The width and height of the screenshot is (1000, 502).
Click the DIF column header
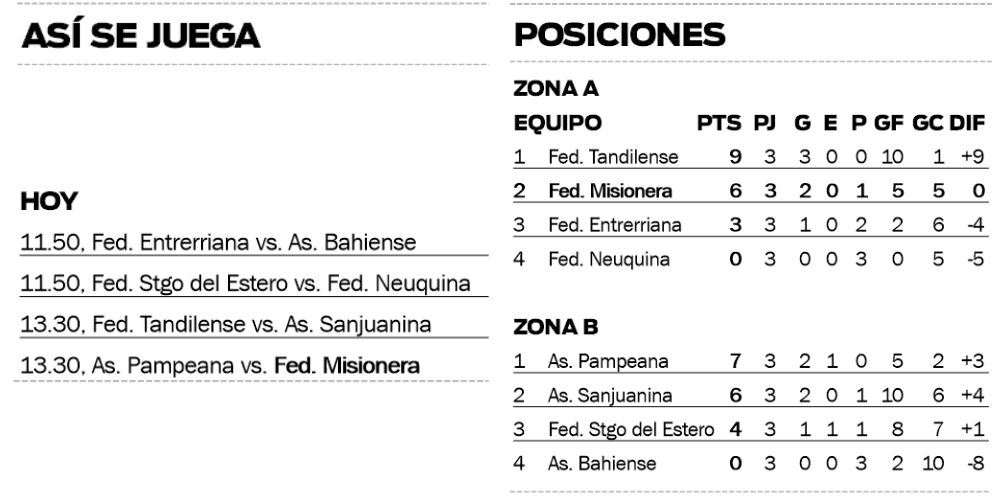pos(967,124)
